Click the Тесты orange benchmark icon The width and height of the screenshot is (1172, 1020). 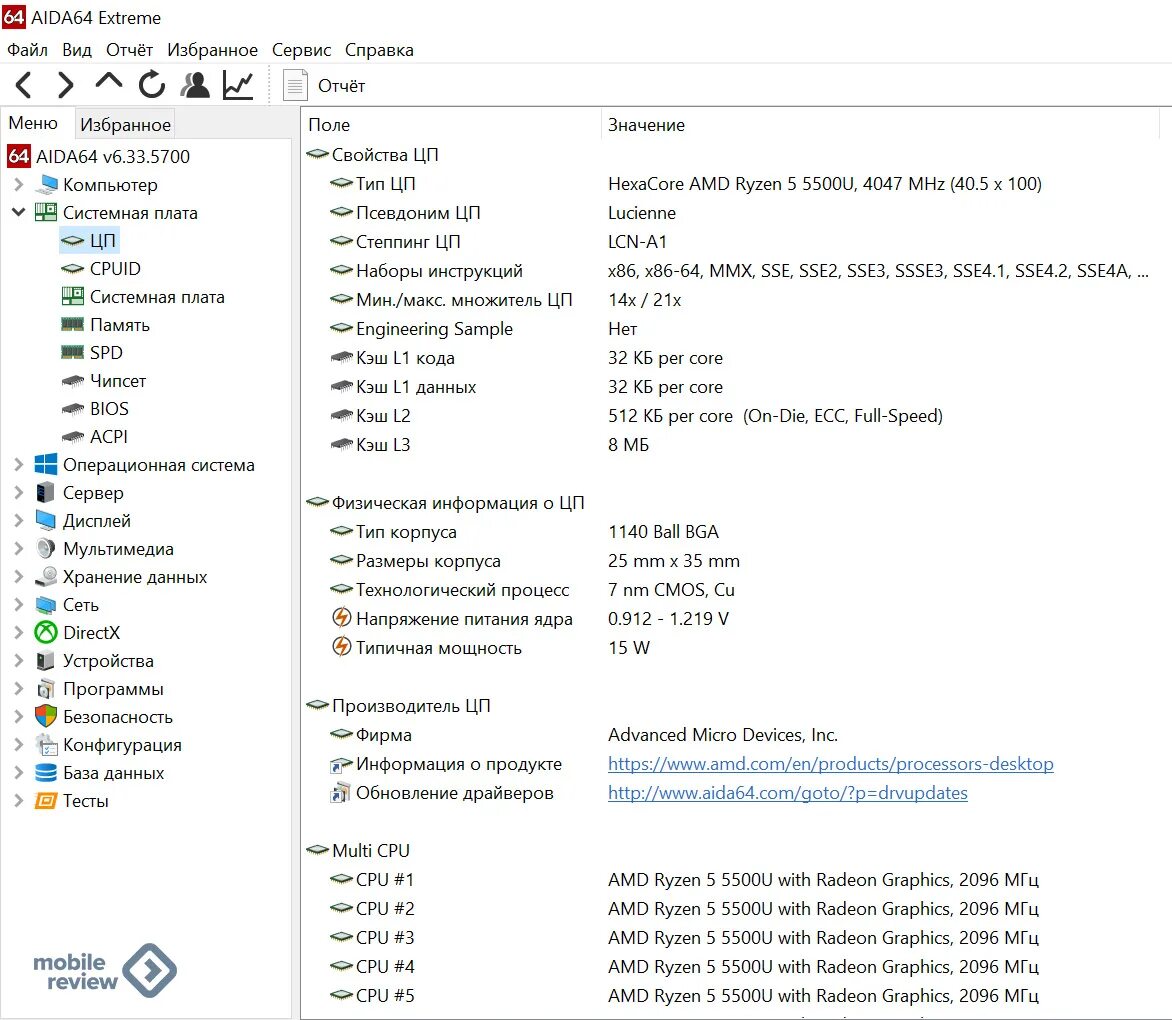[46, 800]
